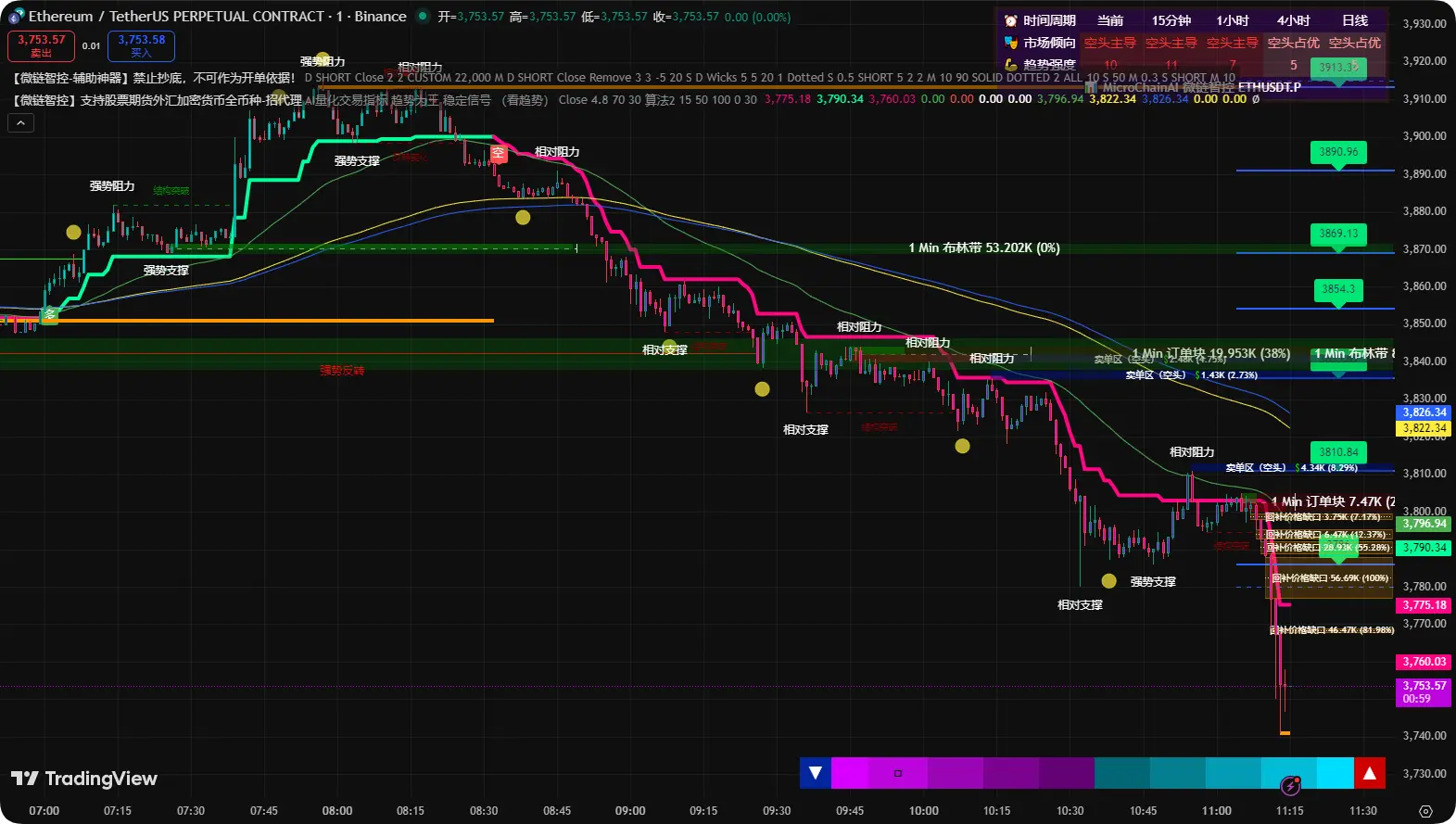Click the 1 Min 布林带 53.202K (0%) label
Screen dimensions: 1456x824
pos(984,248)
